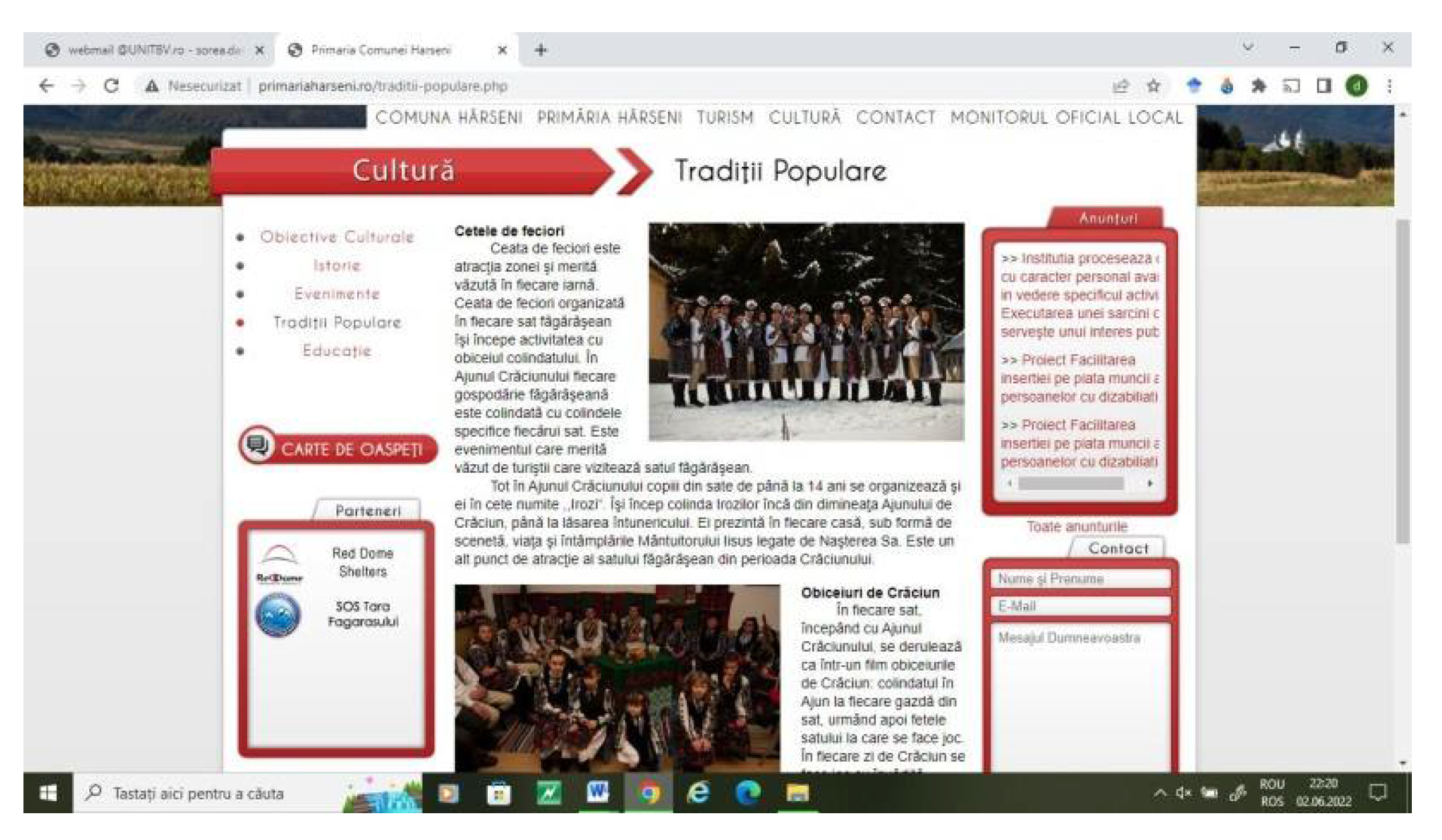This screenshot has width=1442, height=840.
Task: Bookmark this page with star icon
Action: point(1153,86)
